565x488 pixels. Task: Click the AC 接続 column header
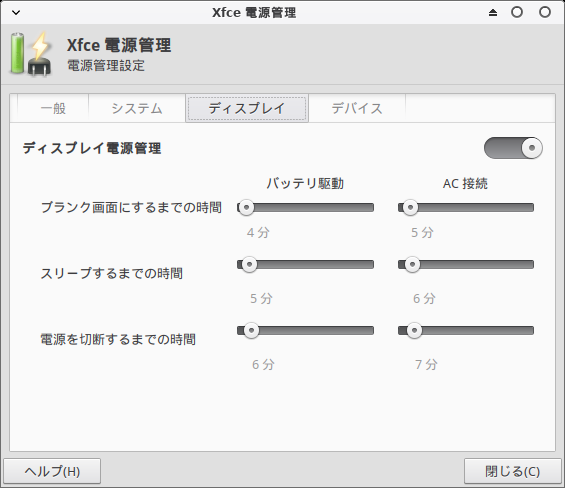pos(465,183)
